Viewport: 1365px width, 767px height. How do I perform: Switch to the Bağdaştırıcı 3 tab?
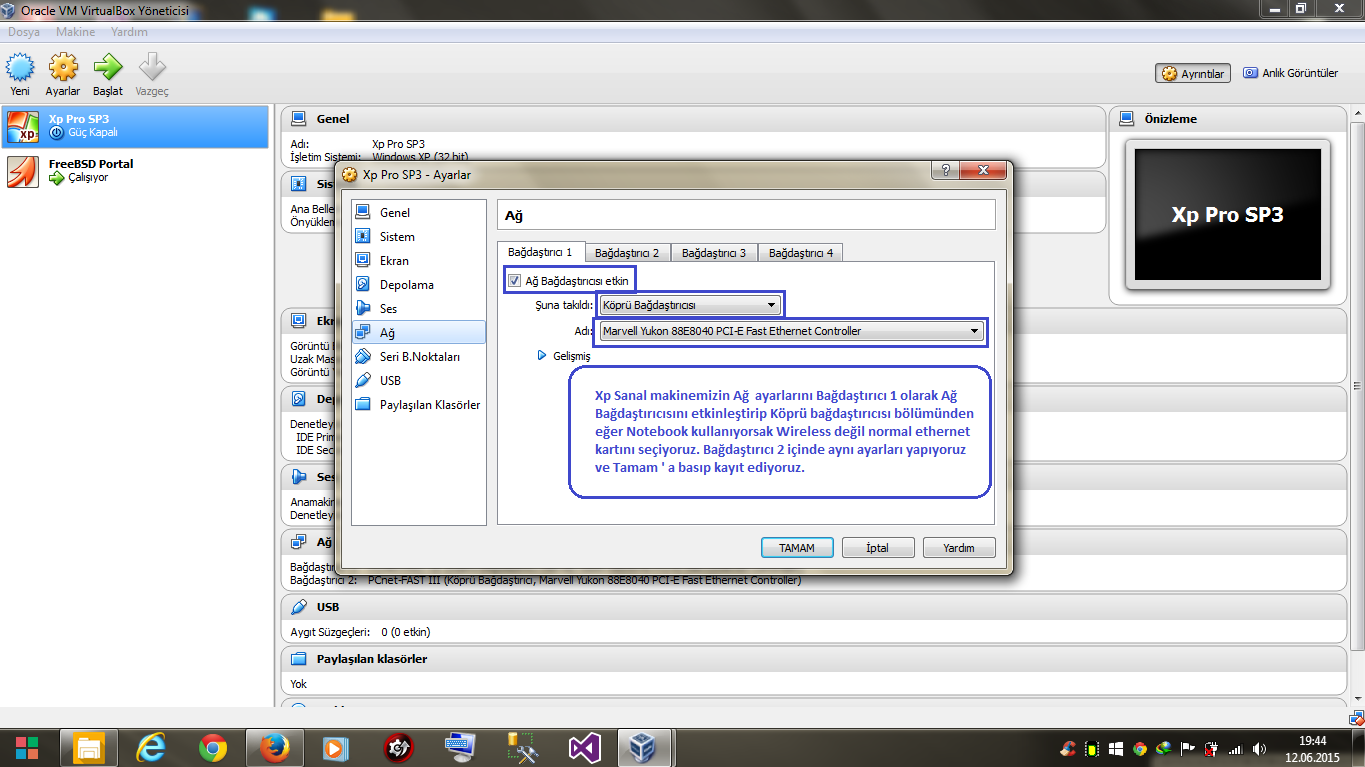pos(714,253)
